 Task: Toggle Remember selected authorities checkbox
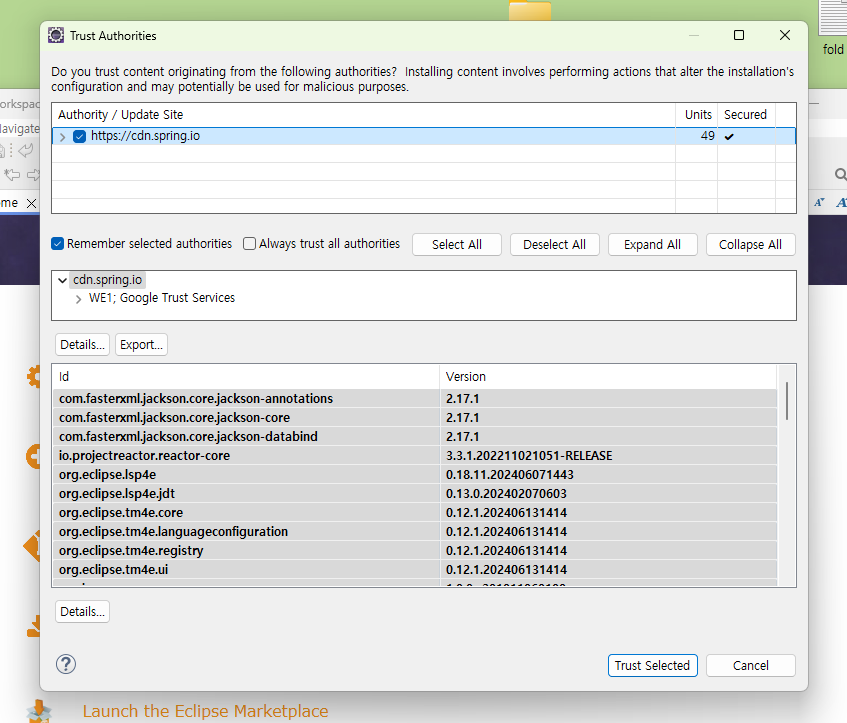(x=57, y=244)
